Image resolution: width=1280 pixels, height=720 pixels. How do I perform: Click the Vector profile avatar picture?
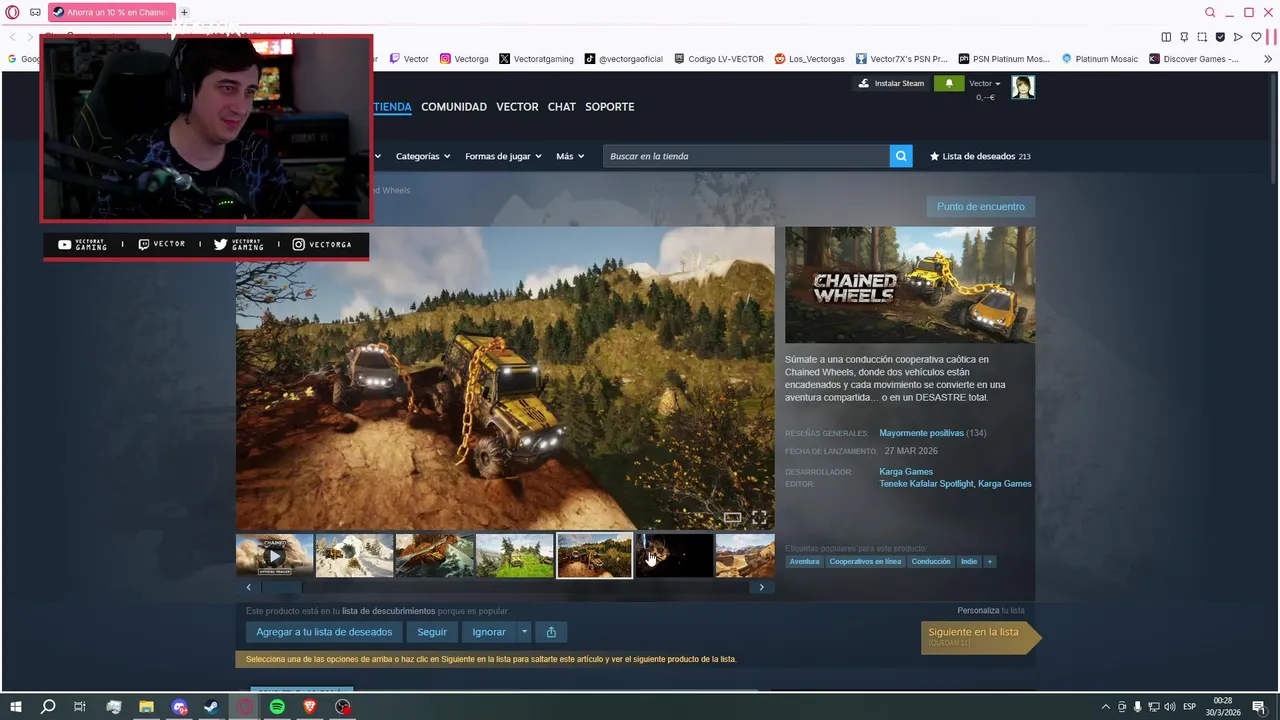click(x=1022, y=87)
